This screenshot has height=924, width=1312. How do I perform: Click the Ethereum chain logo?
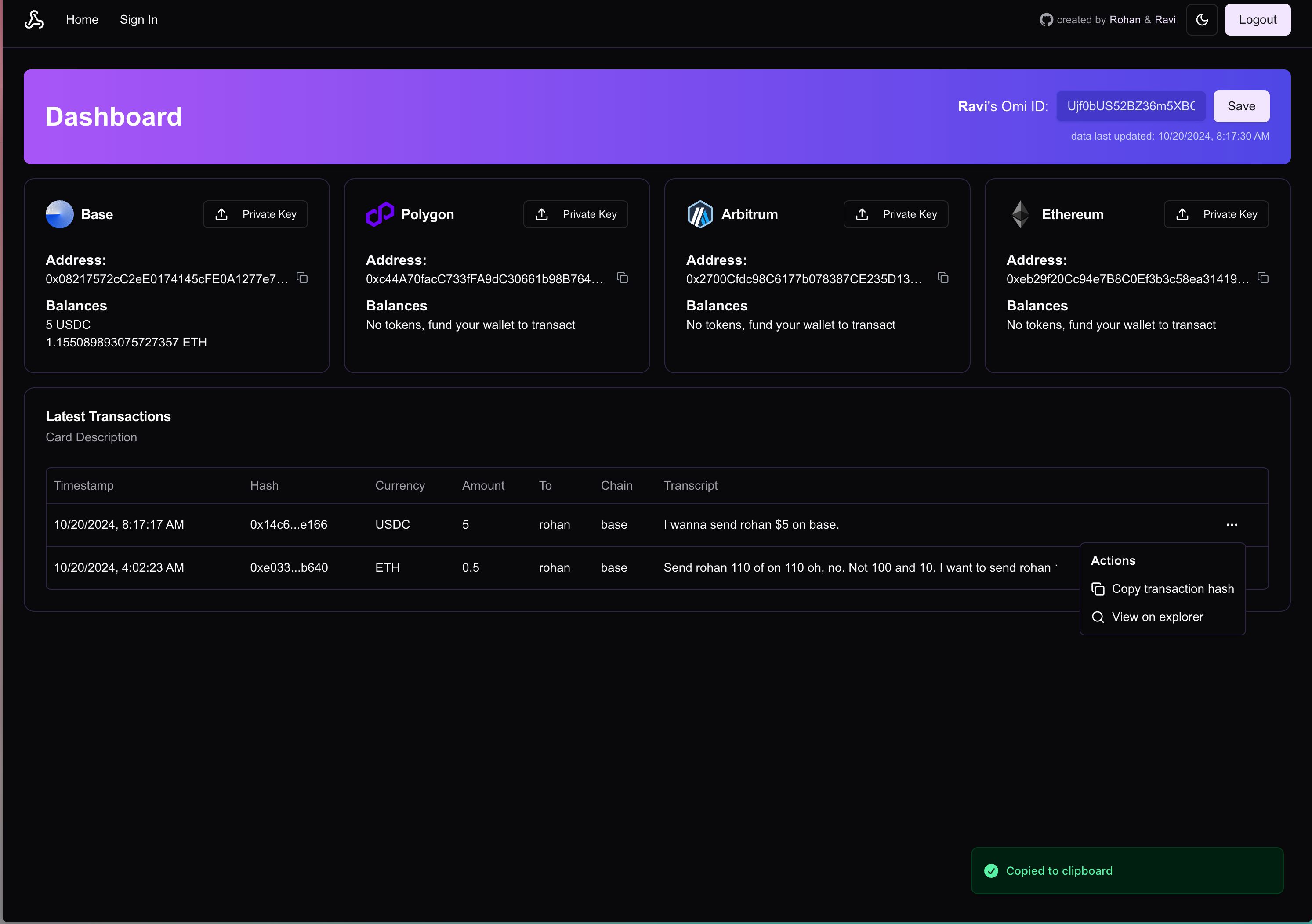pos(1021,214)
